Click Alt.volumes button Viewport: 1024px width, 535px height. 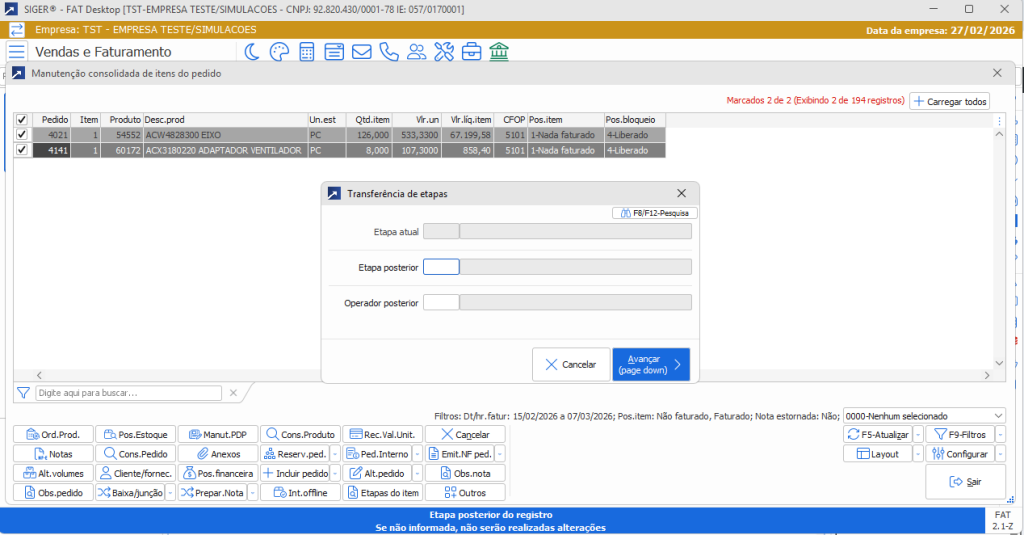coord(54,474)
